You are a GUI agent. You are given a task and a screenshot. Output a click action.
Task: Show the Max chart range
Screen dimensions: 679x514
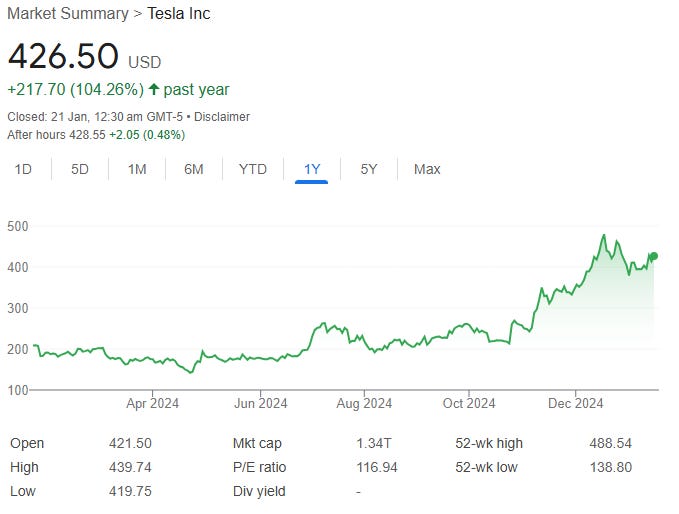point(427,169)
